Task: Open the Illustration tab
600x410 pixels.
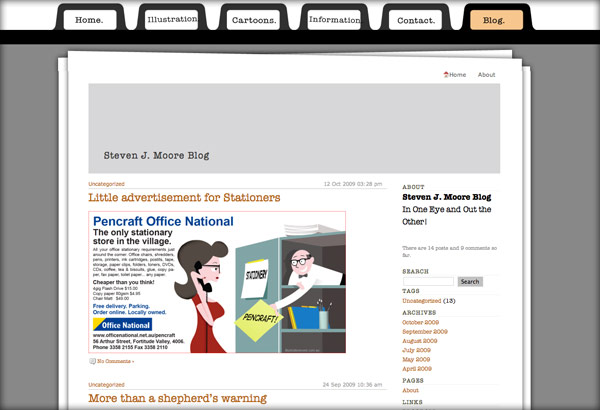Action: pos(171,20)
